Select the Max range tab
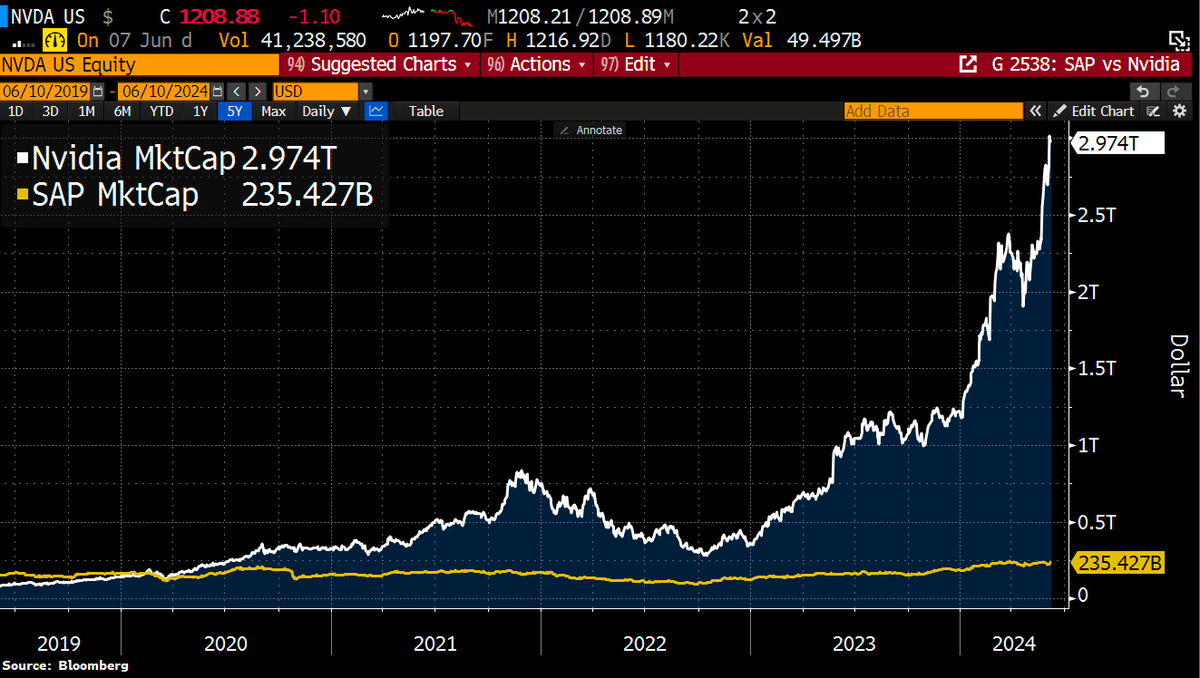The image size is (1200, 678). [274, 111]
